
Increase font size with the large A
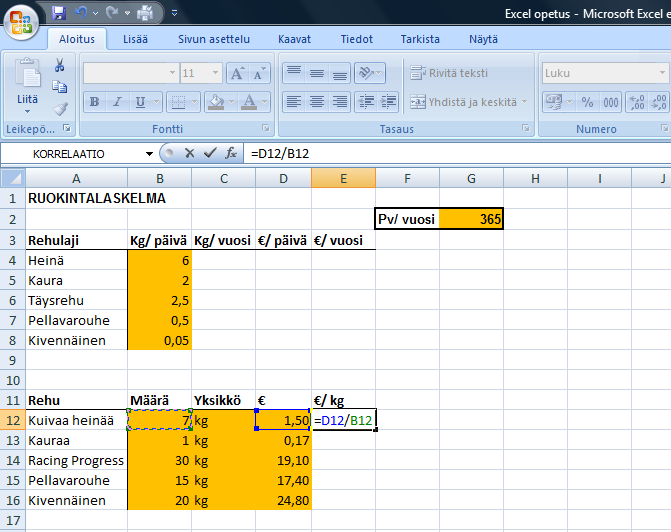tap(238, 73)
